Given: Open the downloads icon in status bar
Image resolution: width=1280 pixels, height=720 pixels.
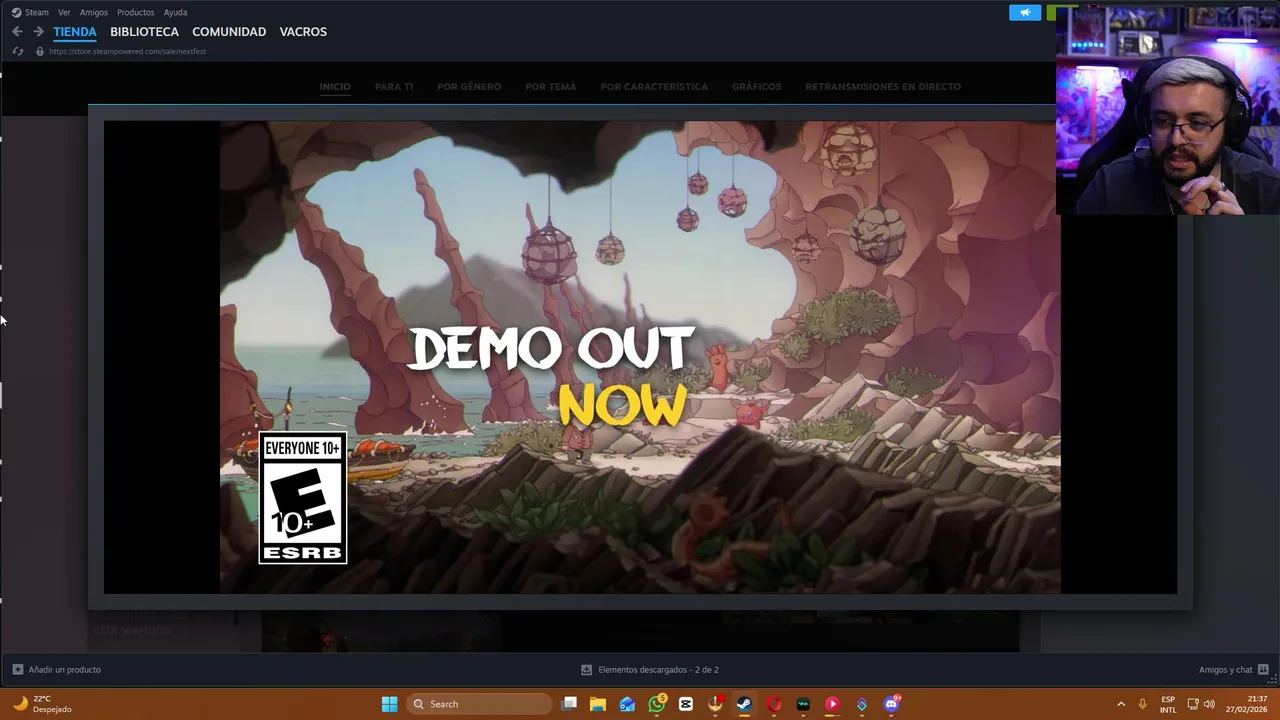Looking at the screenshot, I should point(587,670).
